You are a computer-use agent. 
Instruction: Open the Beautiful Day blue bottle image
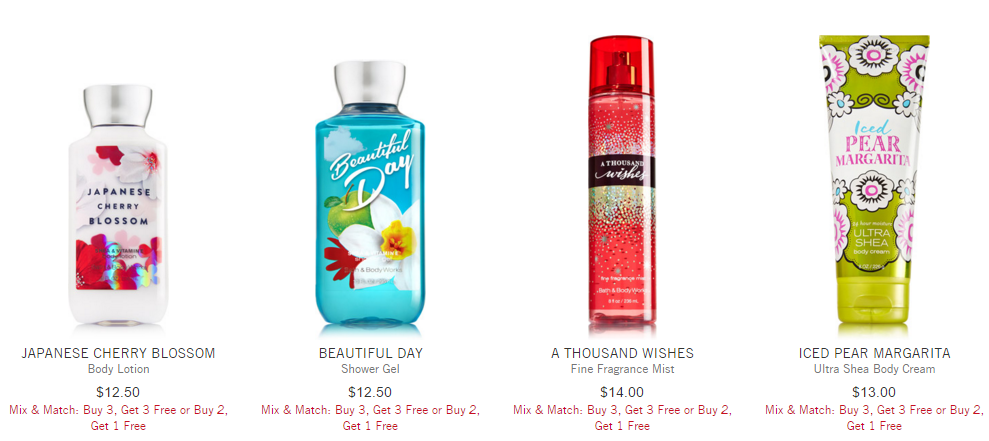[x=370, y=195]
